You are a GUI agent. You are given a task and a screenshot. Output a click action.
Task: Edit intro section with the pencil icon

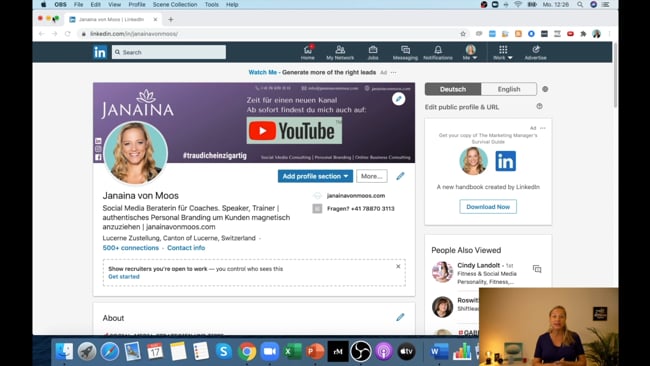coord(400,176)
